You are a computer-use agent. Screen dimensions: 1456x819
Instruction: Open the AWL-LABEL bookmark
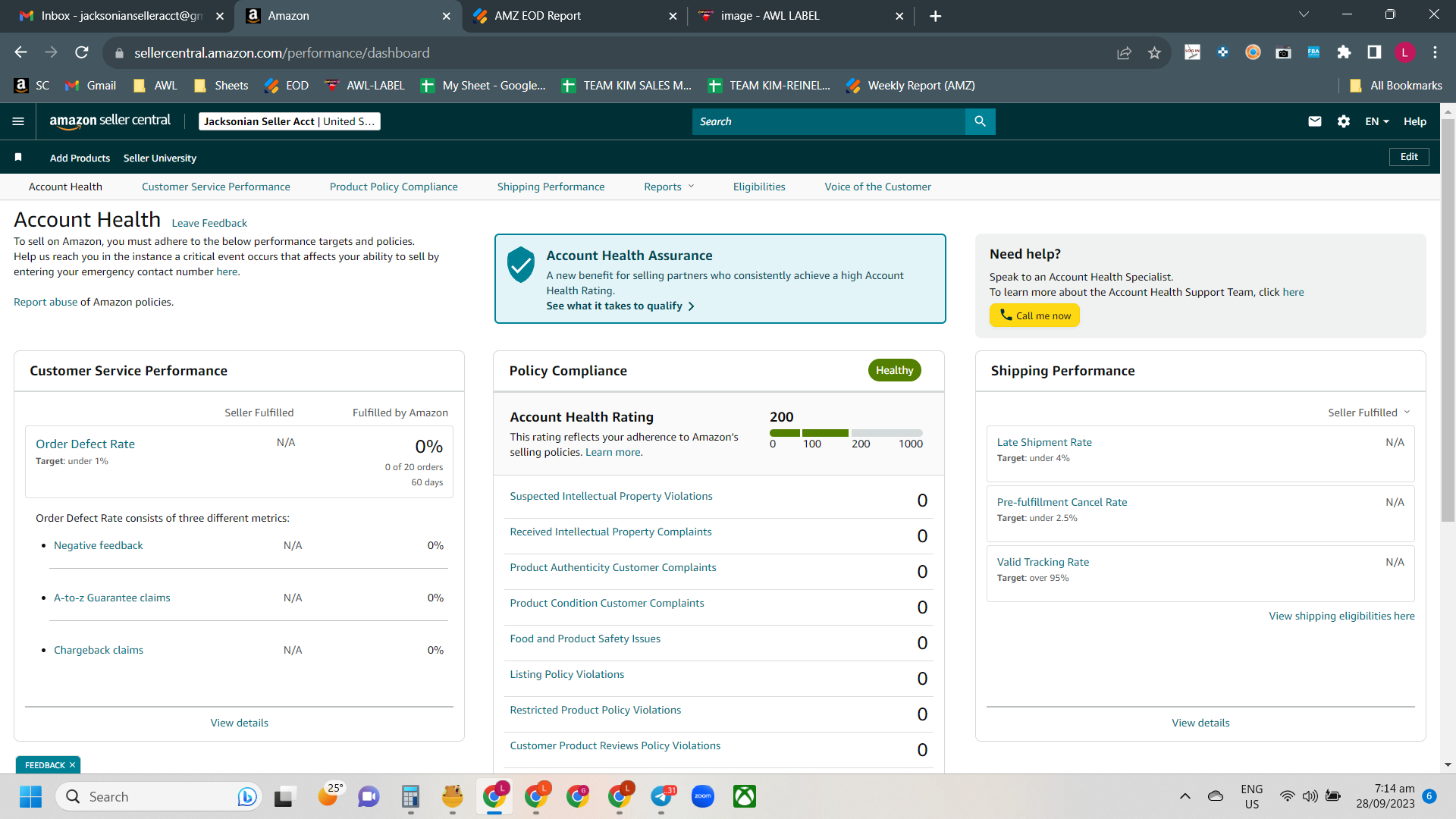[x=365, y=86]
